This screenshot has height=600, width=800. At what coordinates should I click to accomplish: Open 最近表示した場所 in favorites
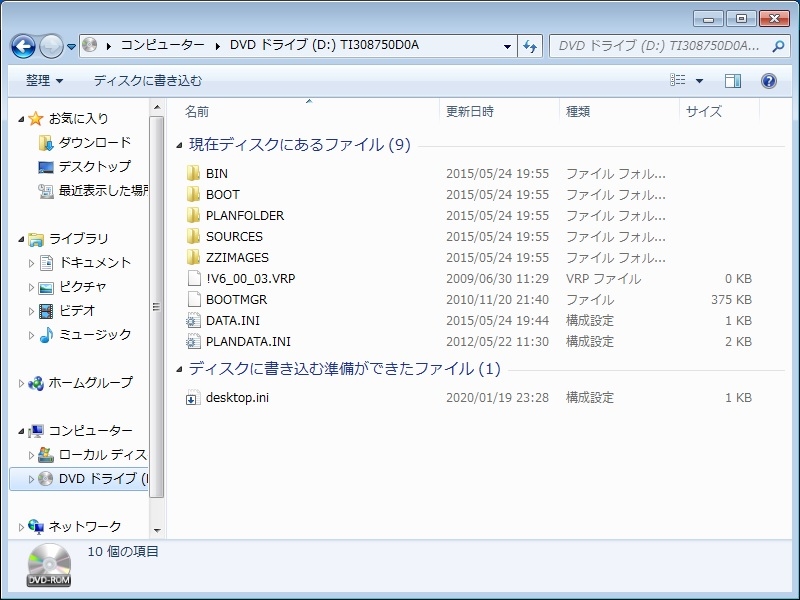click(104, 190)
